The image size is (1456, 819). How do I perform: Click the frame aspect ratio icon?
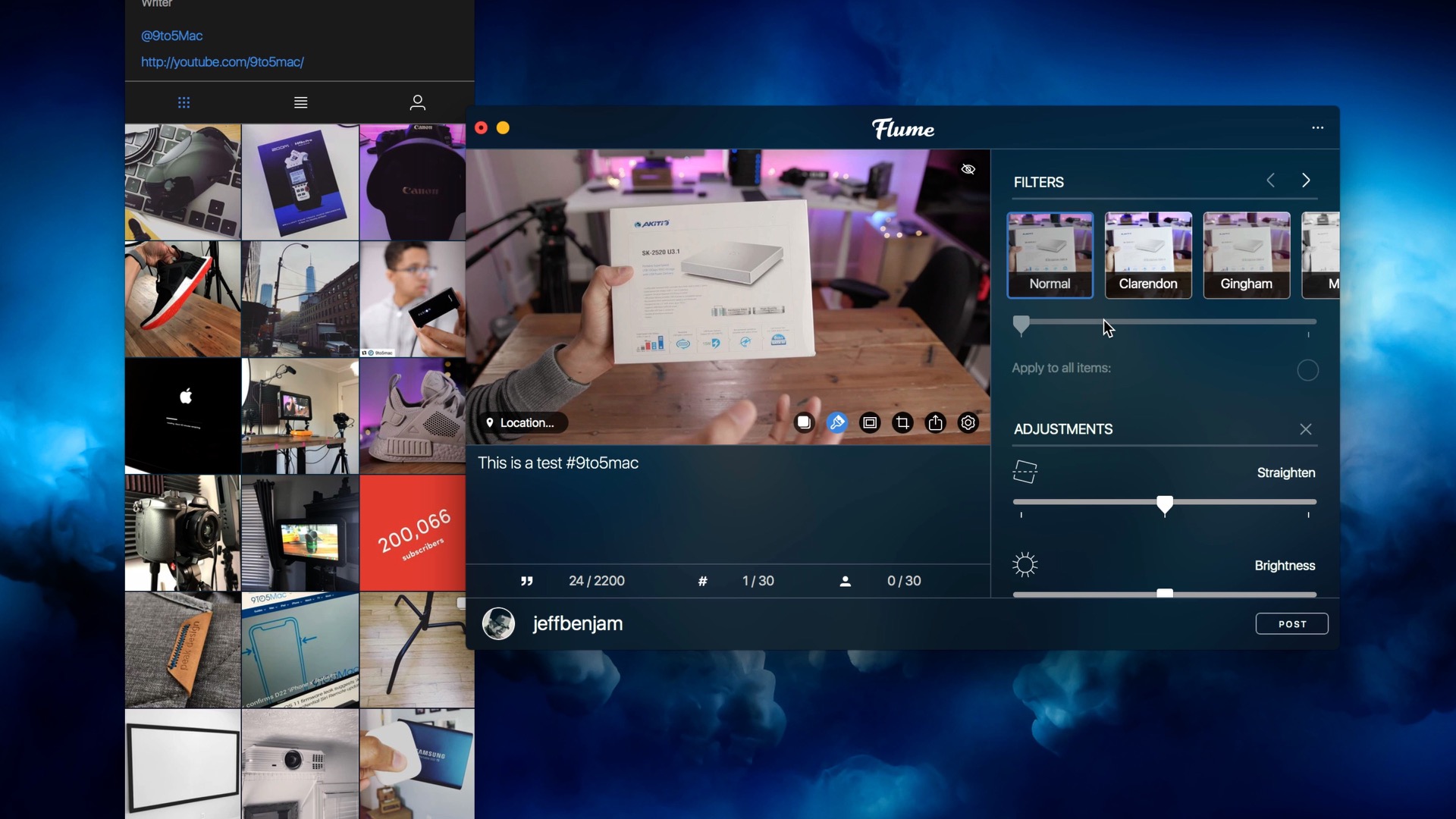coord(870,422)
